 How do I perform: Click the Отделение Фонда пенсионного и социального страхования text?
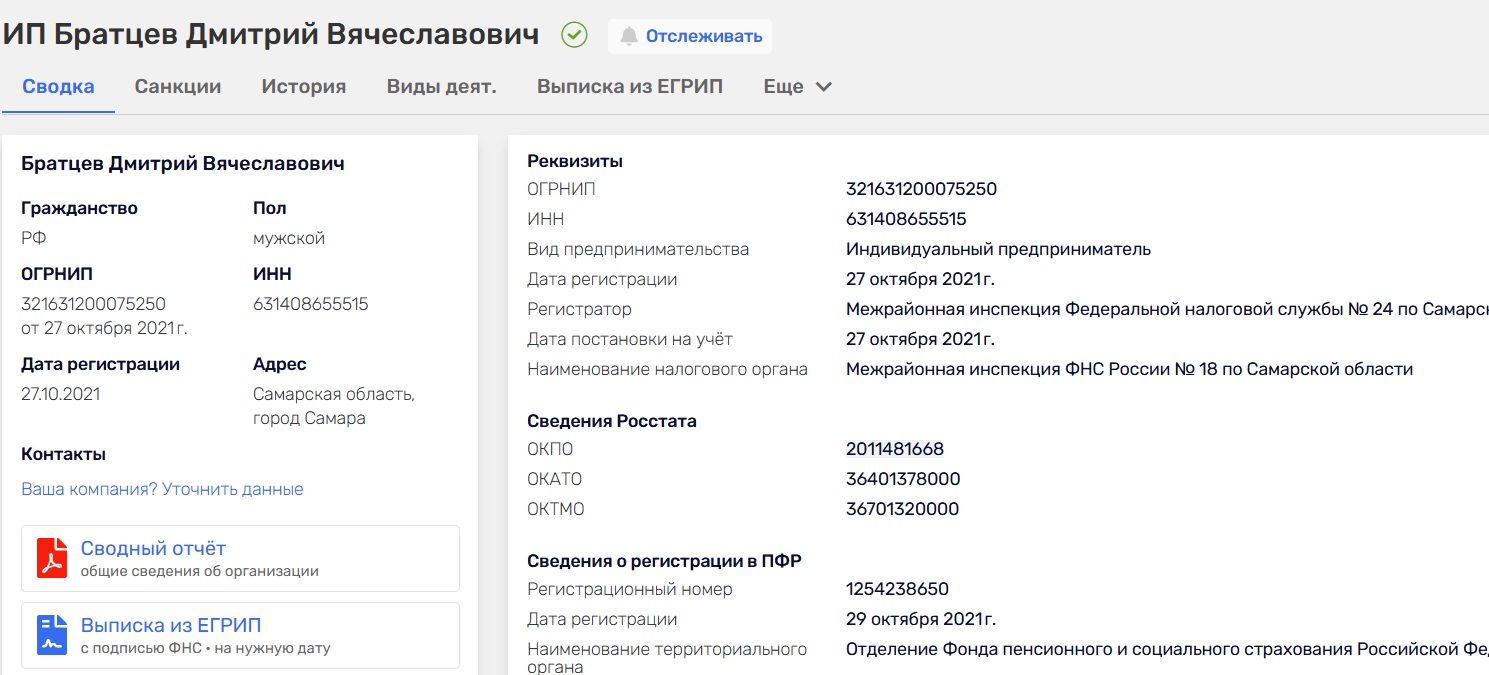click(x=1167, y=649)
